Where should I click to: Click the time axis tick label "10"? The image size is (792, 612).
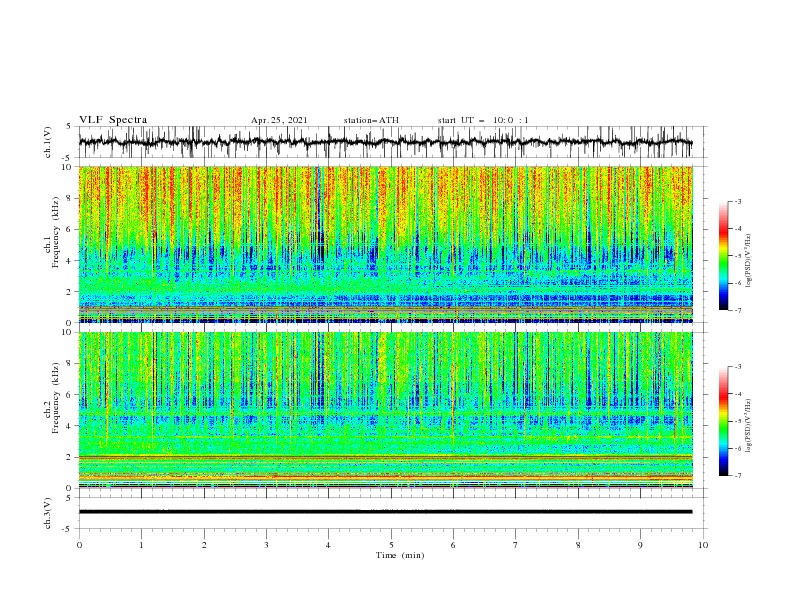(703, 545)
